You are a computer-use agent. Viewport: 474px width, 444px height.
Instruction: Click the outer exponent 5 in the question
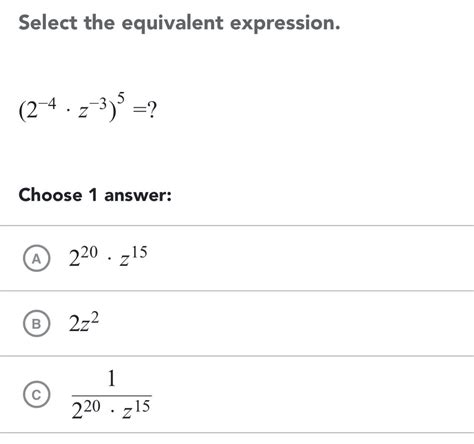(x=121, y=99)
